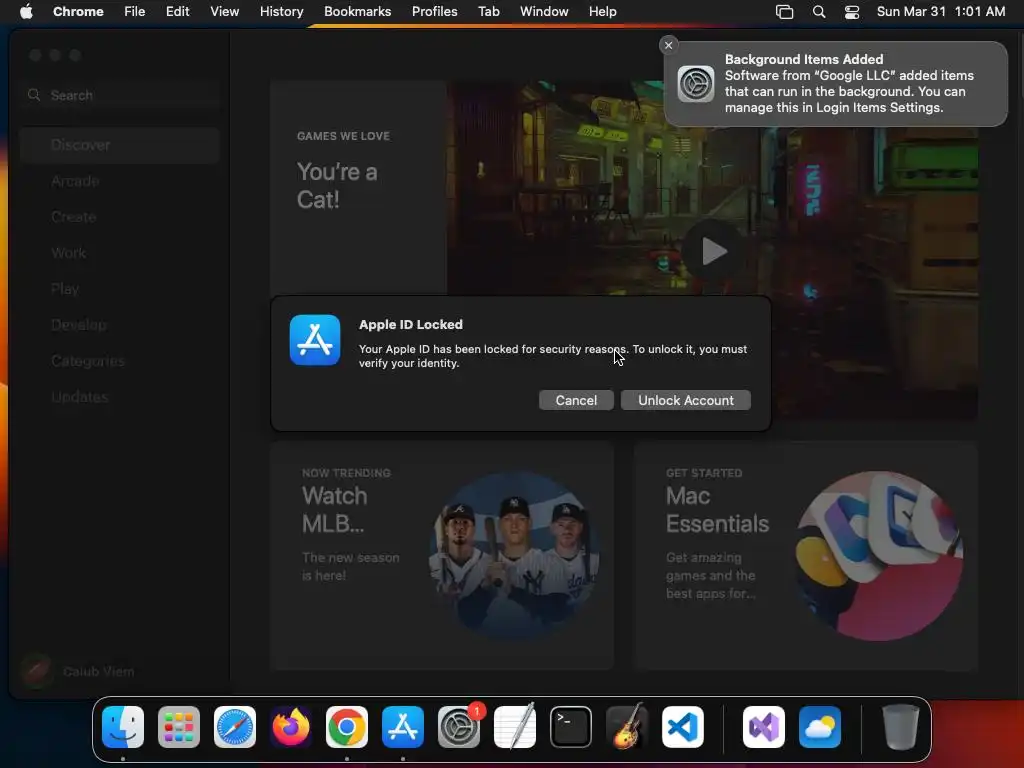Launch Terminal from the Dock

(571, 727)
